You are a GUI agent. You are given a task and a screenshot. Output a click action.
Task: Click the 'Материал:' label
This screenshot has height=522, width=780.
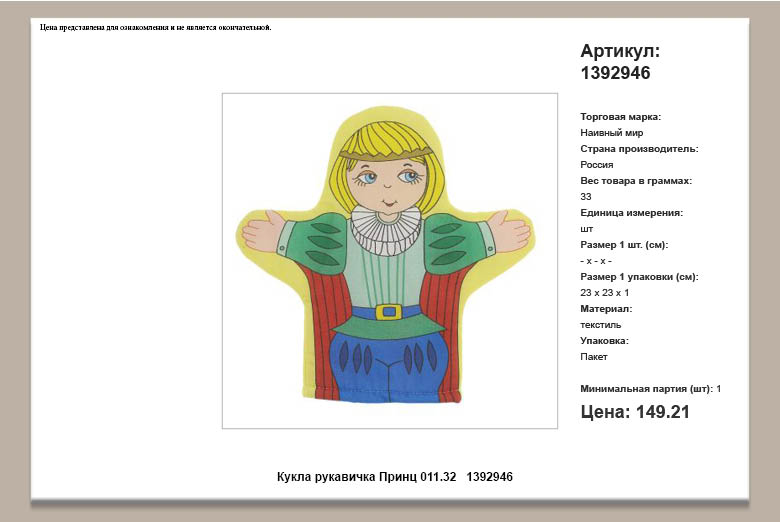tap(606, 309)
